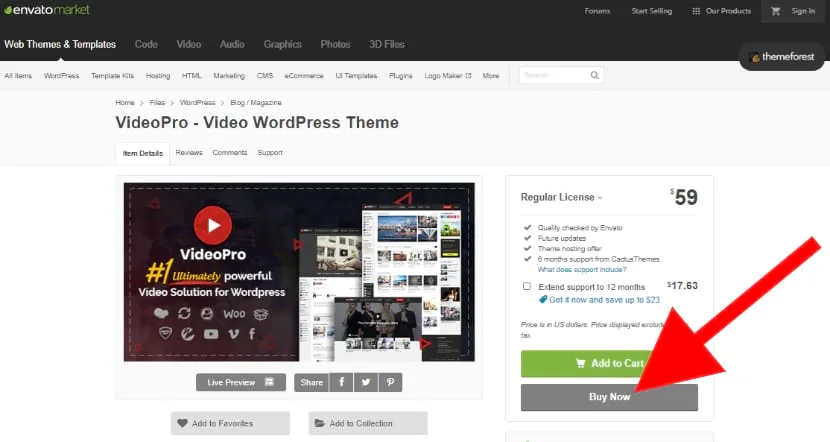Go to Files breadcrumb
Image resolution: width=830 pixels, height=442 pixels.
[157, 103]
